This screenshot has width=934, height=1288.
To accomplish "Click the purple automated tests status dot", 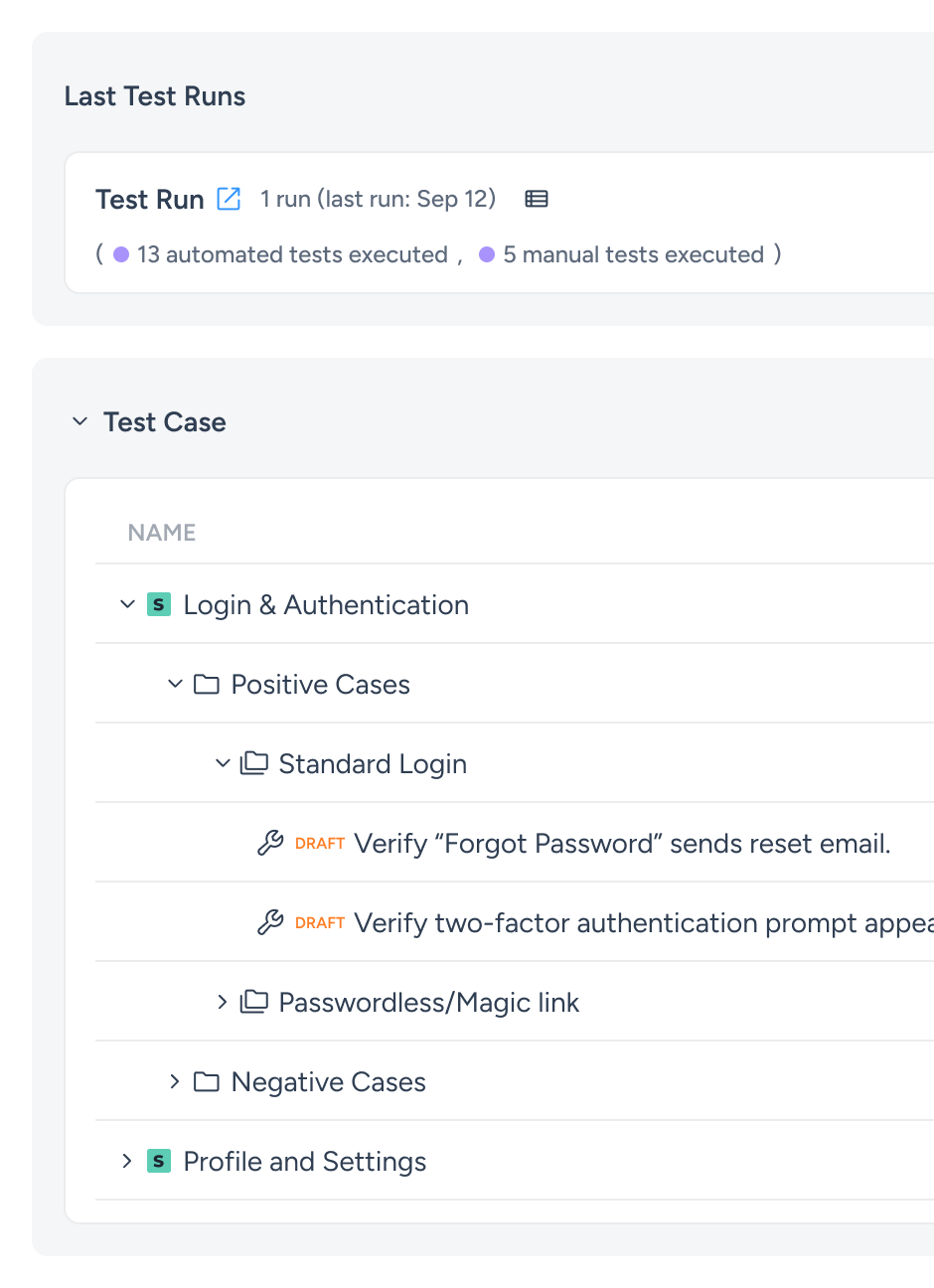I will click(121, 254).
